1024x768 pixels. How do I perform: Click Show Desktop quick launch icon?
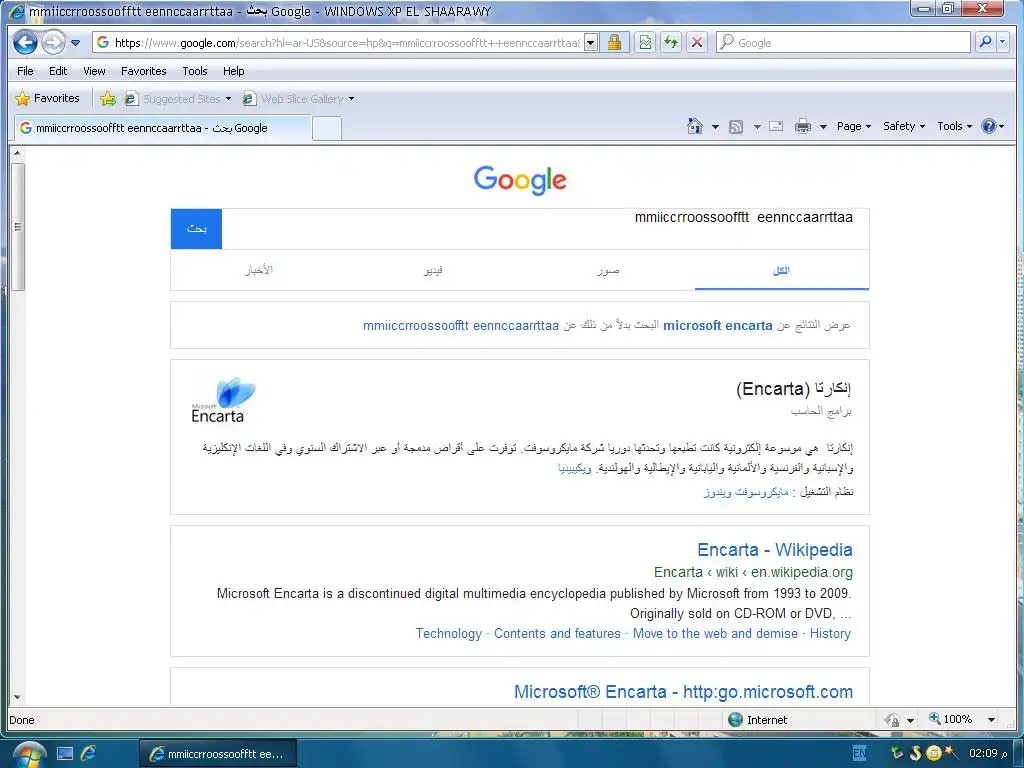65,754
